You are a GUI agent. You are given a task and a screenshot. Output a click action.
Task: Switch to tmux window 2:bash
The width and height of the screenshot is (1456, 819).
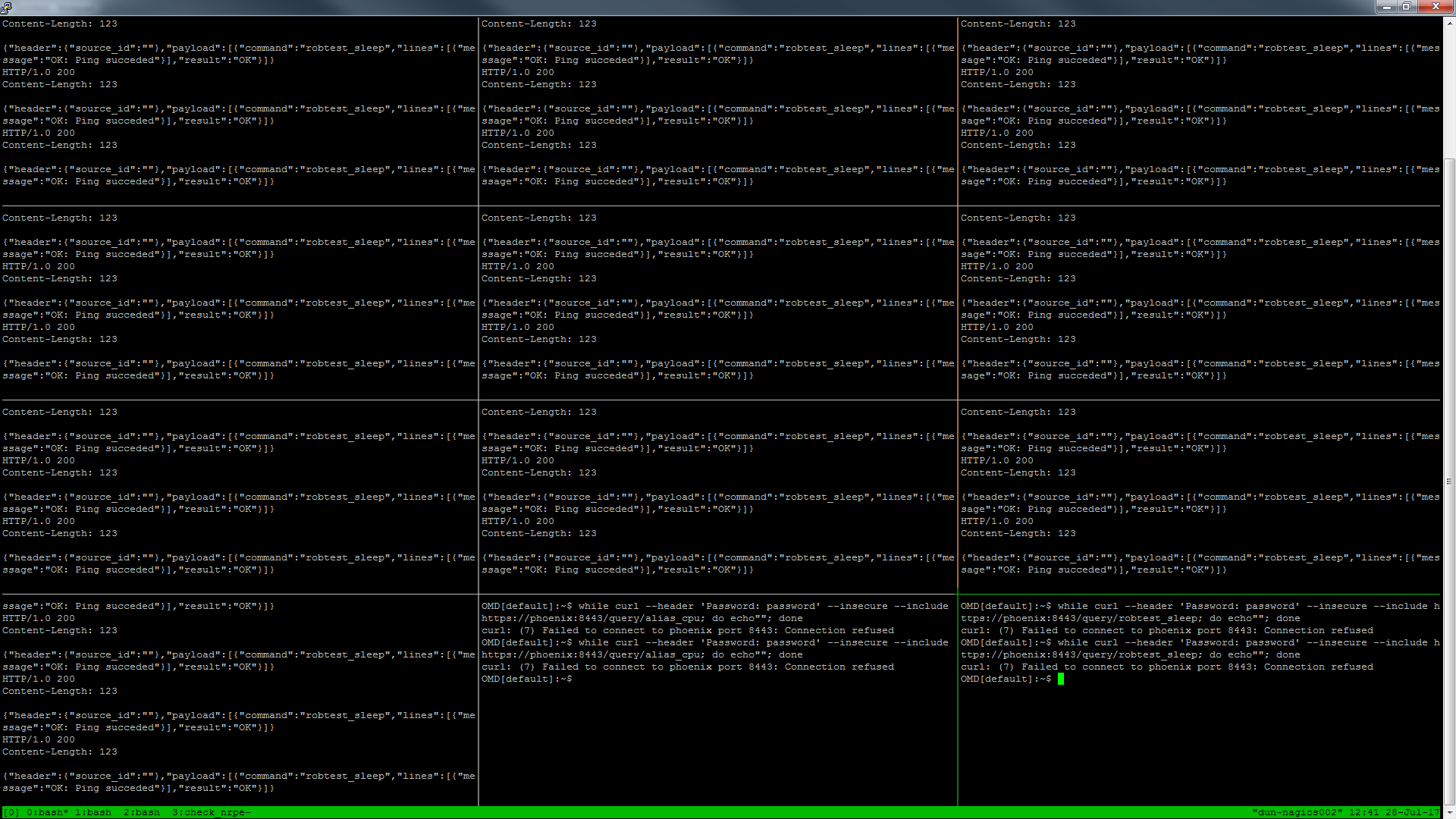point(141,812)
